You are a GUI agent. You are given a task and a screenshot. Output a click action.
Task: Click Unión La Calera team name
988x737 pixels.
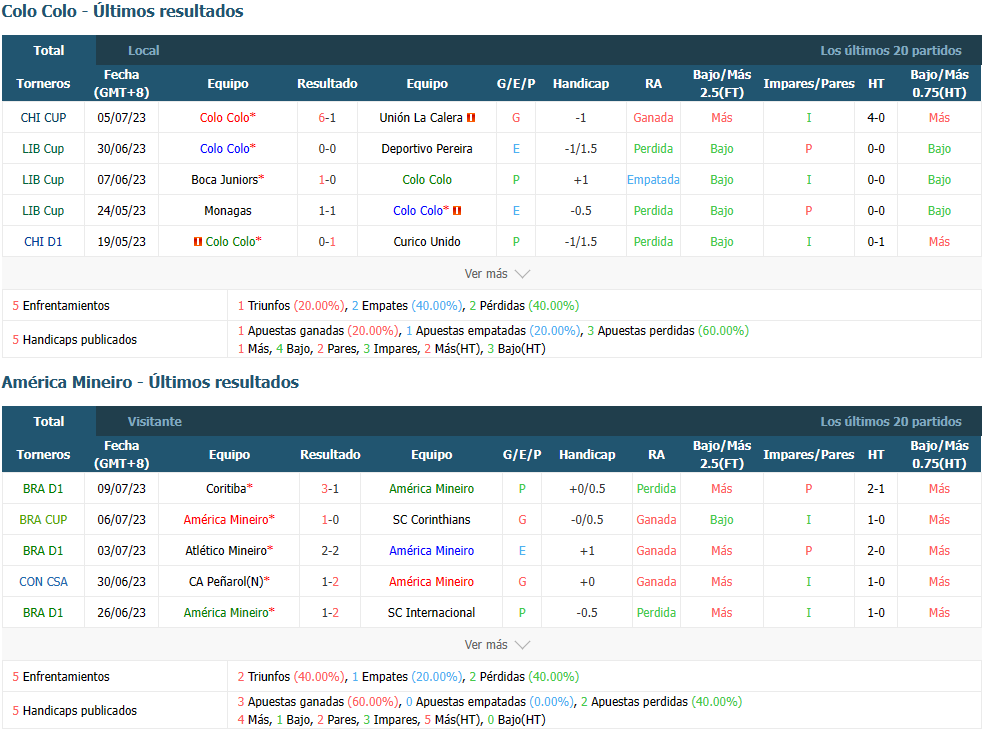421,118
